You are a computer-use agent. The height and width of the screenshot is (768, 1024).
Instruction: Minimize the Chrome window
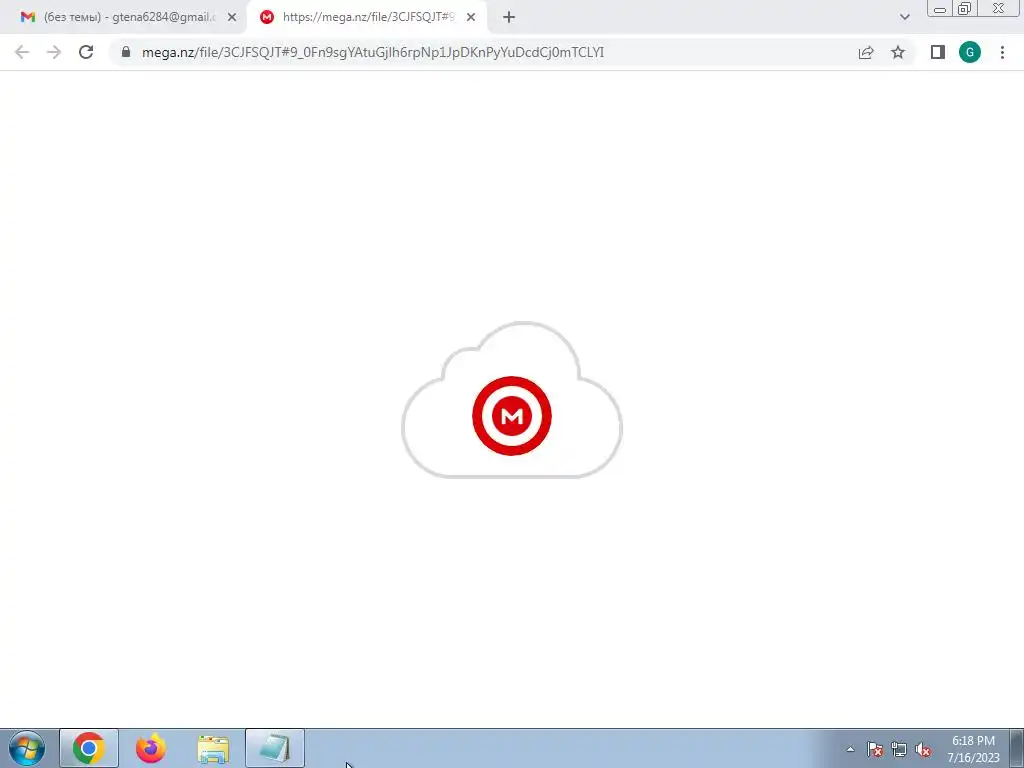940,8
